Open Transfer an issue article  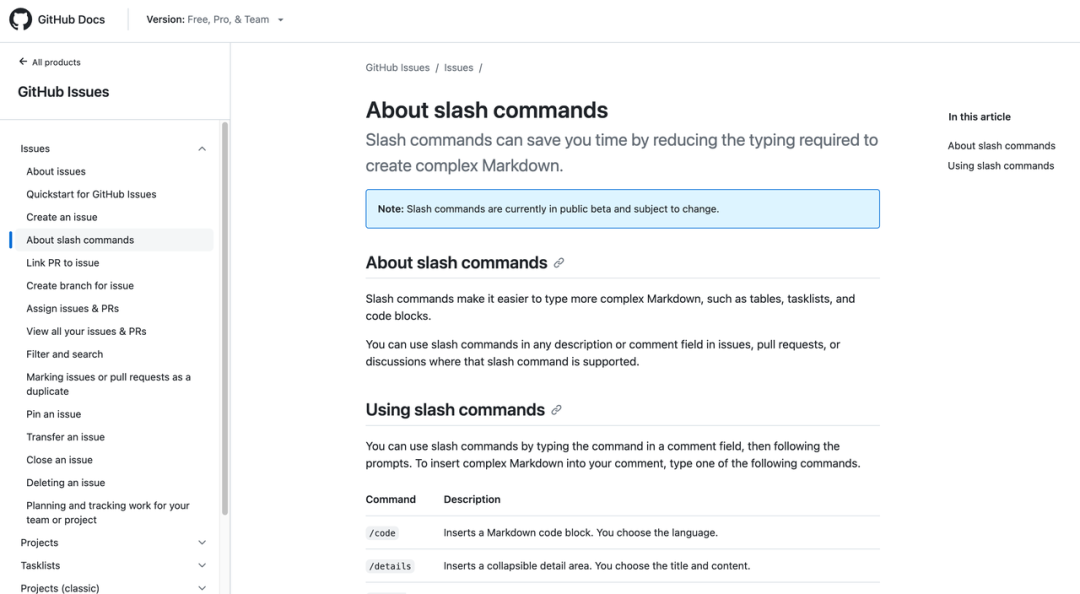[65, 437]
